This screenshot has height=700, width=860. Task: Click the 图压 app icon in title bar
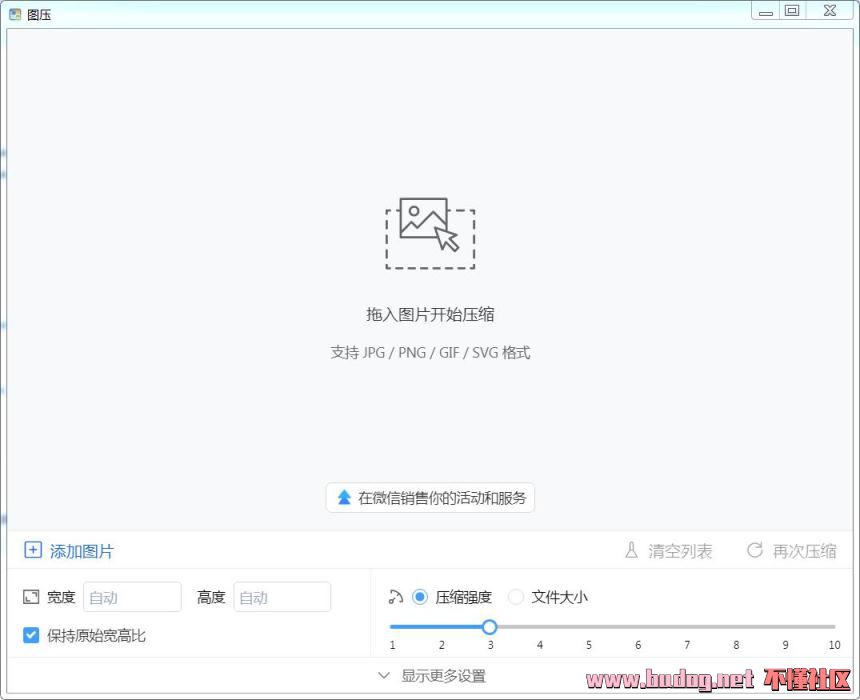[15, 14]
